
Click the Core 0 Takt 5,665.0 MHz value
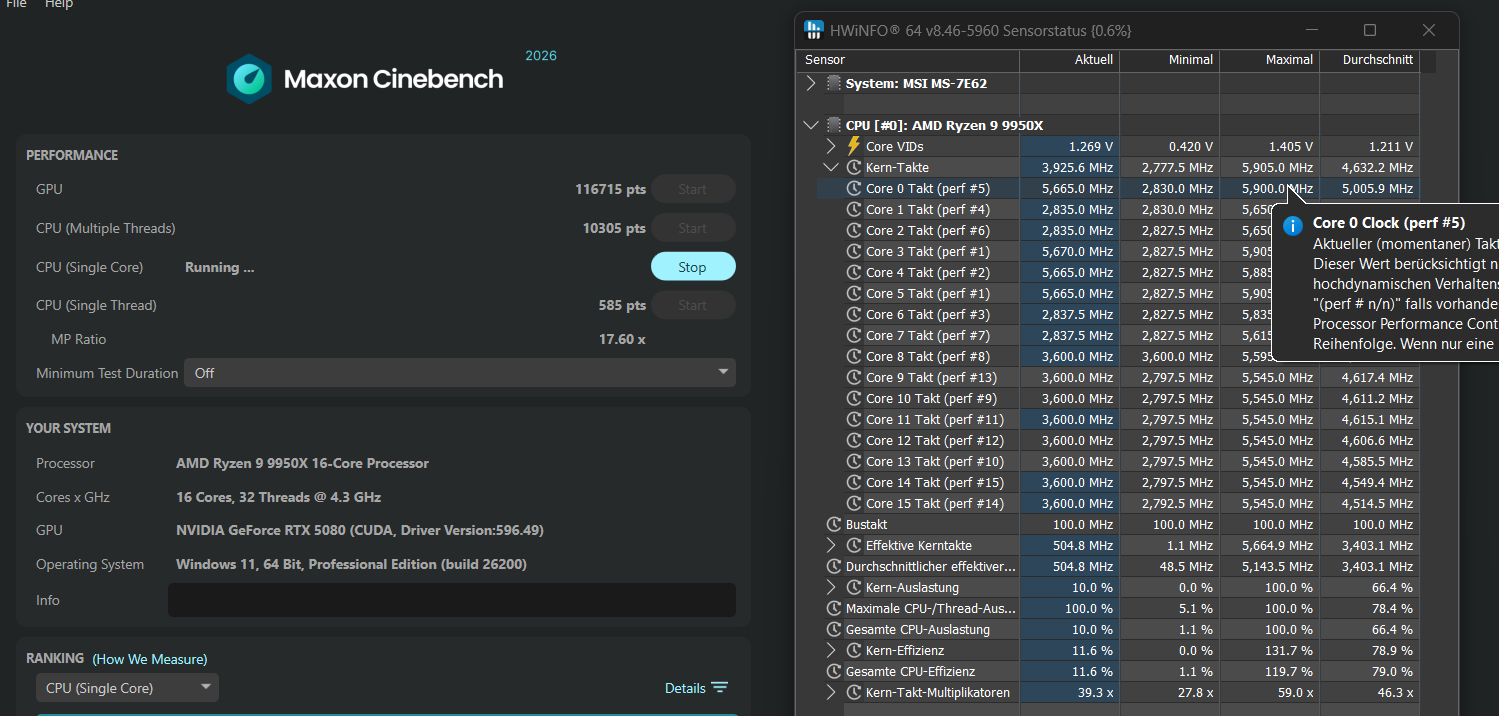point(1077,188)
